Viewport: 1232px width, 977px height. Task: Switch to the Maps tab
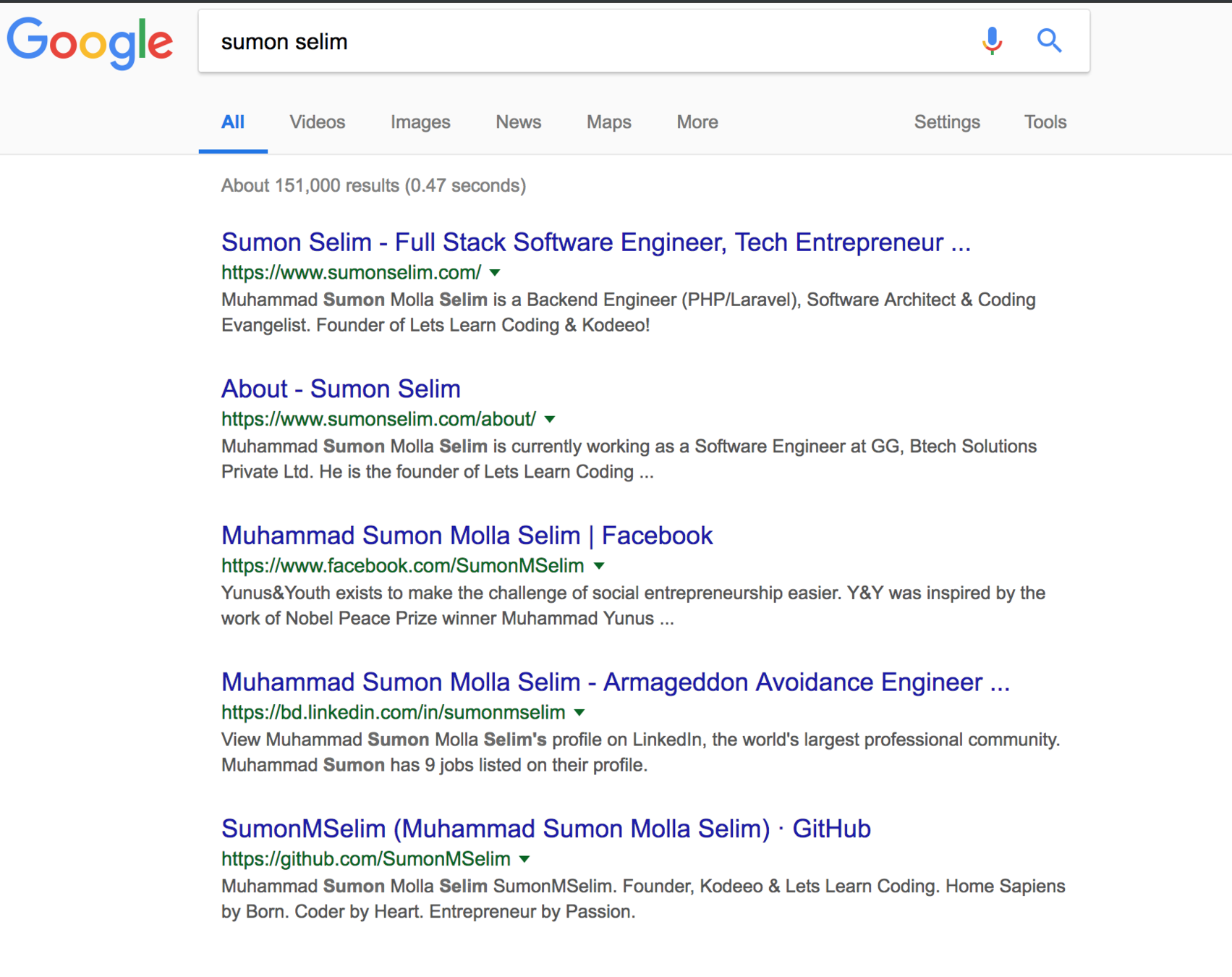[608, 122]
